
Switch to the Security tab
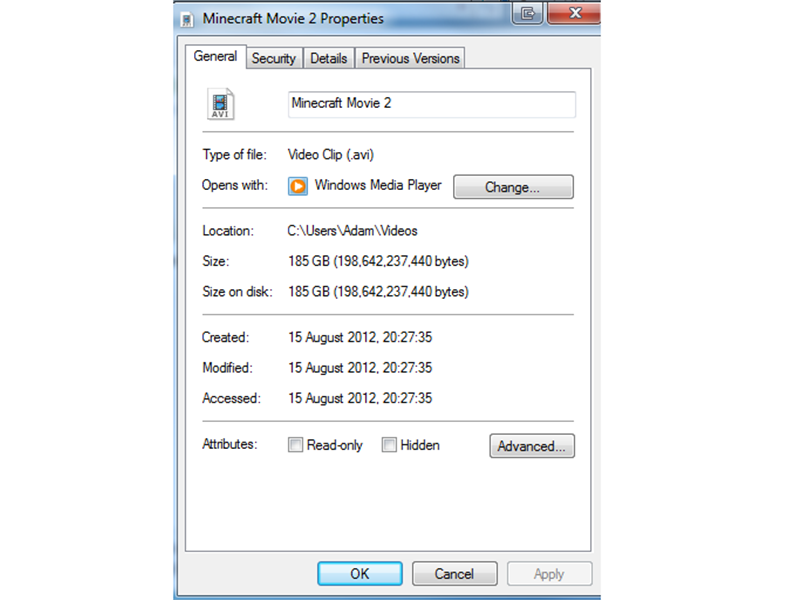point(273,58)
